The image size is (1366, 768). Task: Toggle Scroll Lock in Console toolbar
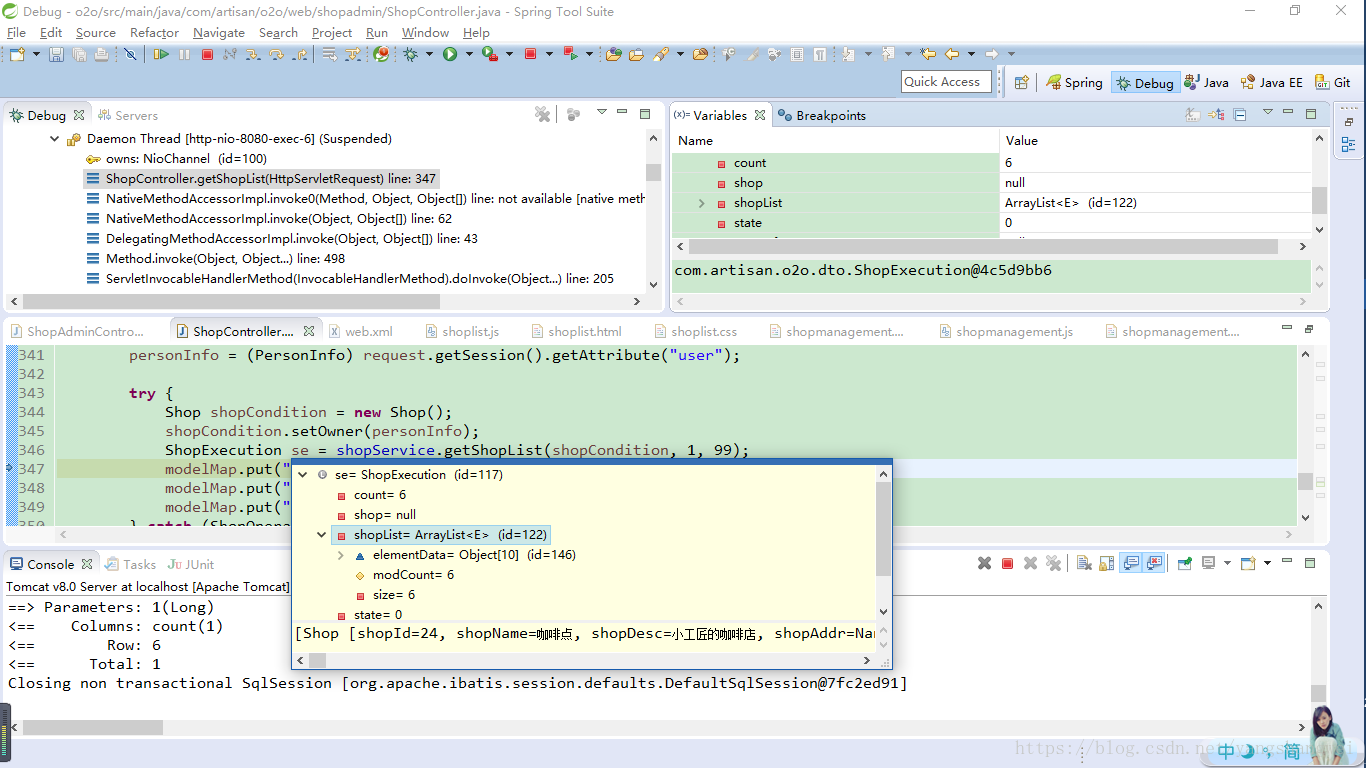click(1107, 564)
